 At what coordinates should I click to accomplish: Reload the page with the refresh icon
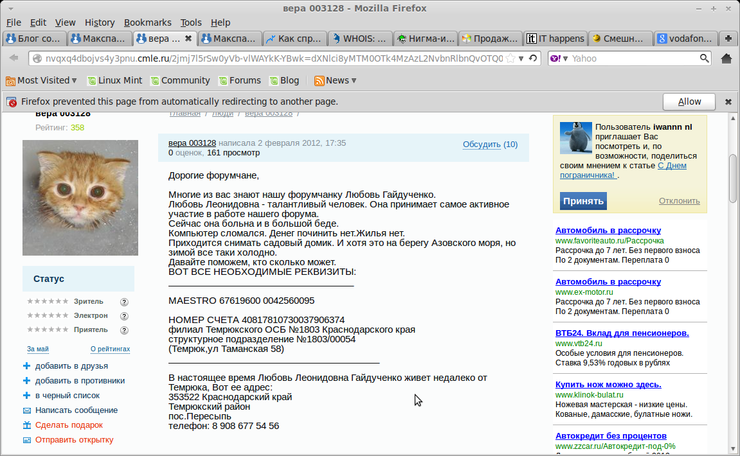(534, 59)
